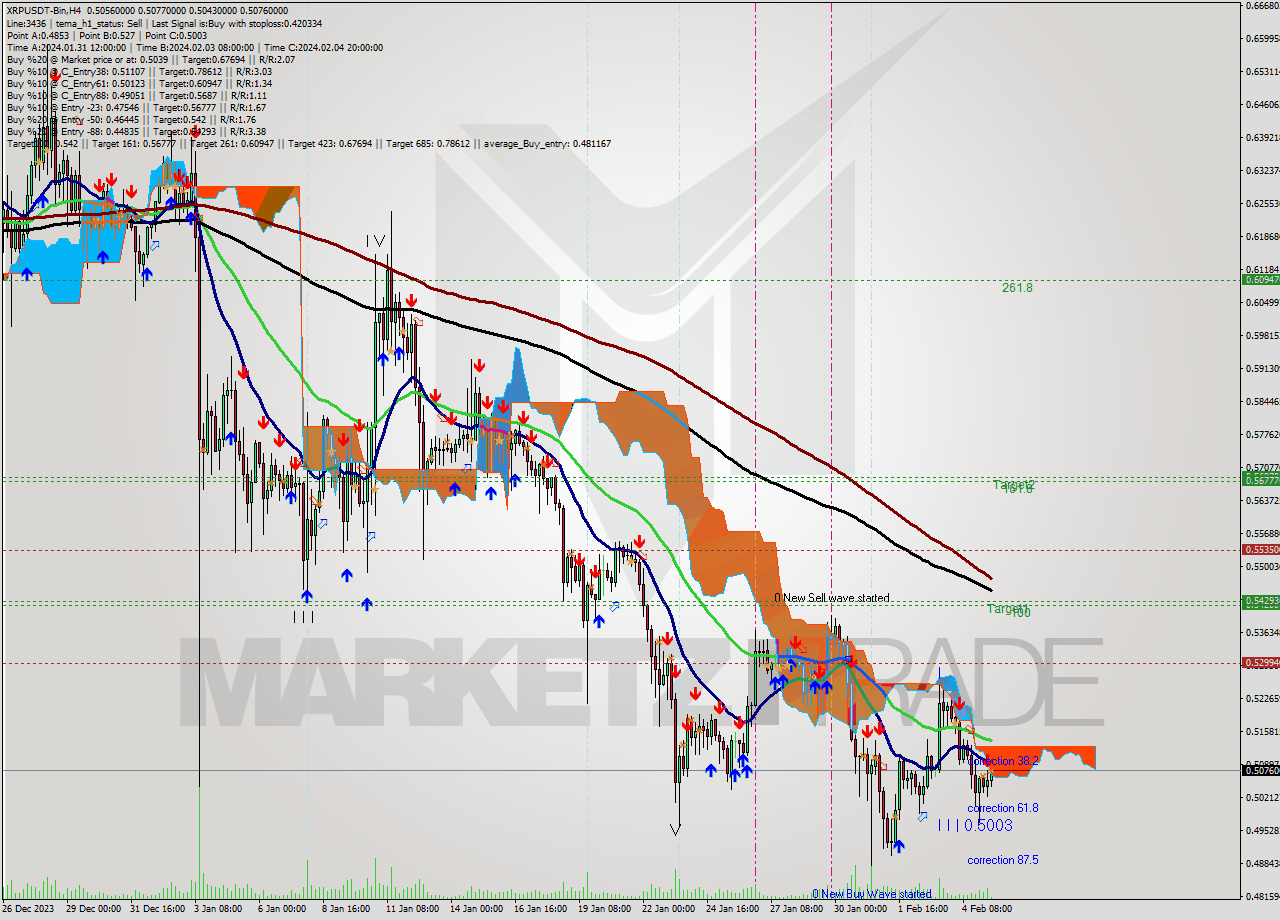Screen dimensions: 1280x920
Task: Click the red 0.52994 price tag
Action: 1260,663
